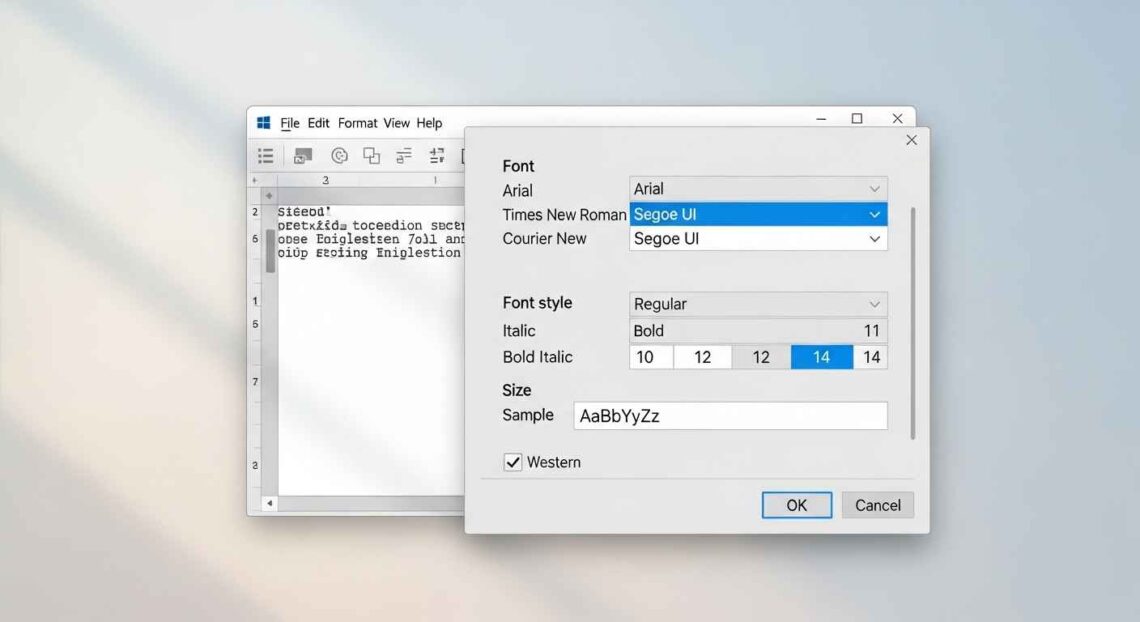1140x622 pixels.
Task: Click the Windows logo app icon
Action: click(x=264, y=123)
